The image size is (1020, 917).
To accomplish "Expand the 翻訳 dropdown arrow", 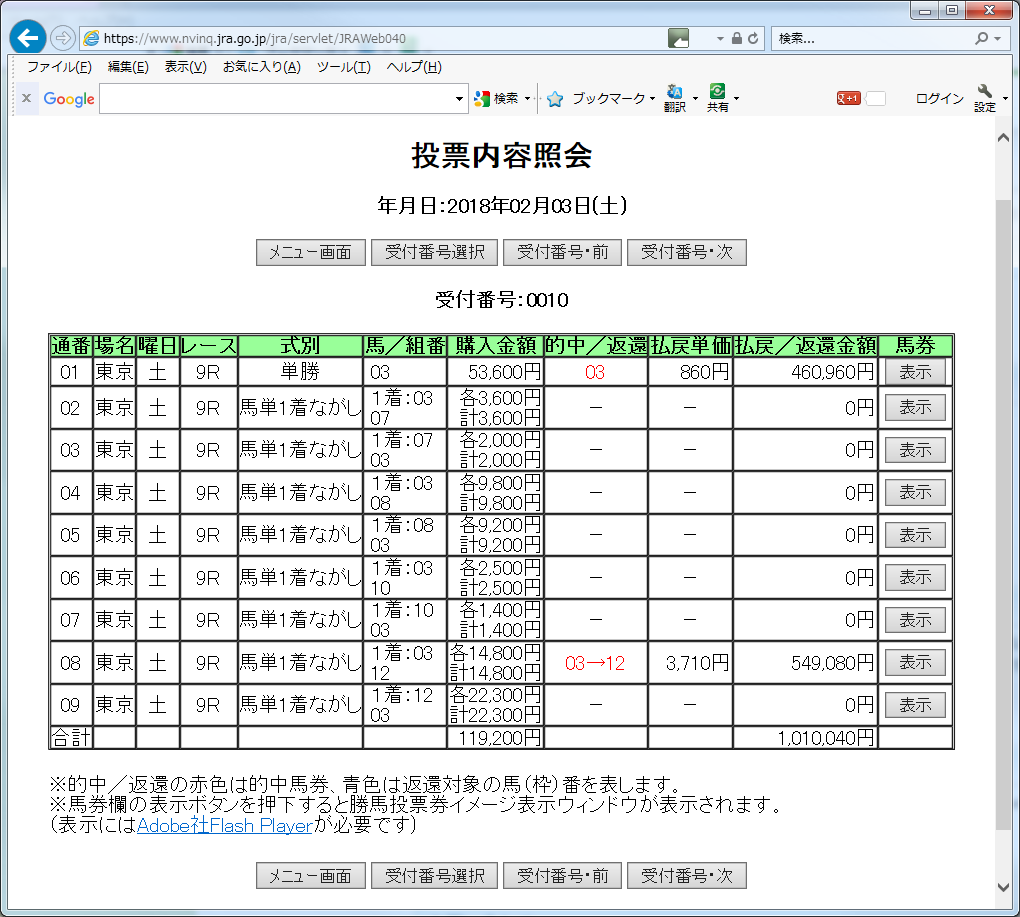I will point(695,99).
